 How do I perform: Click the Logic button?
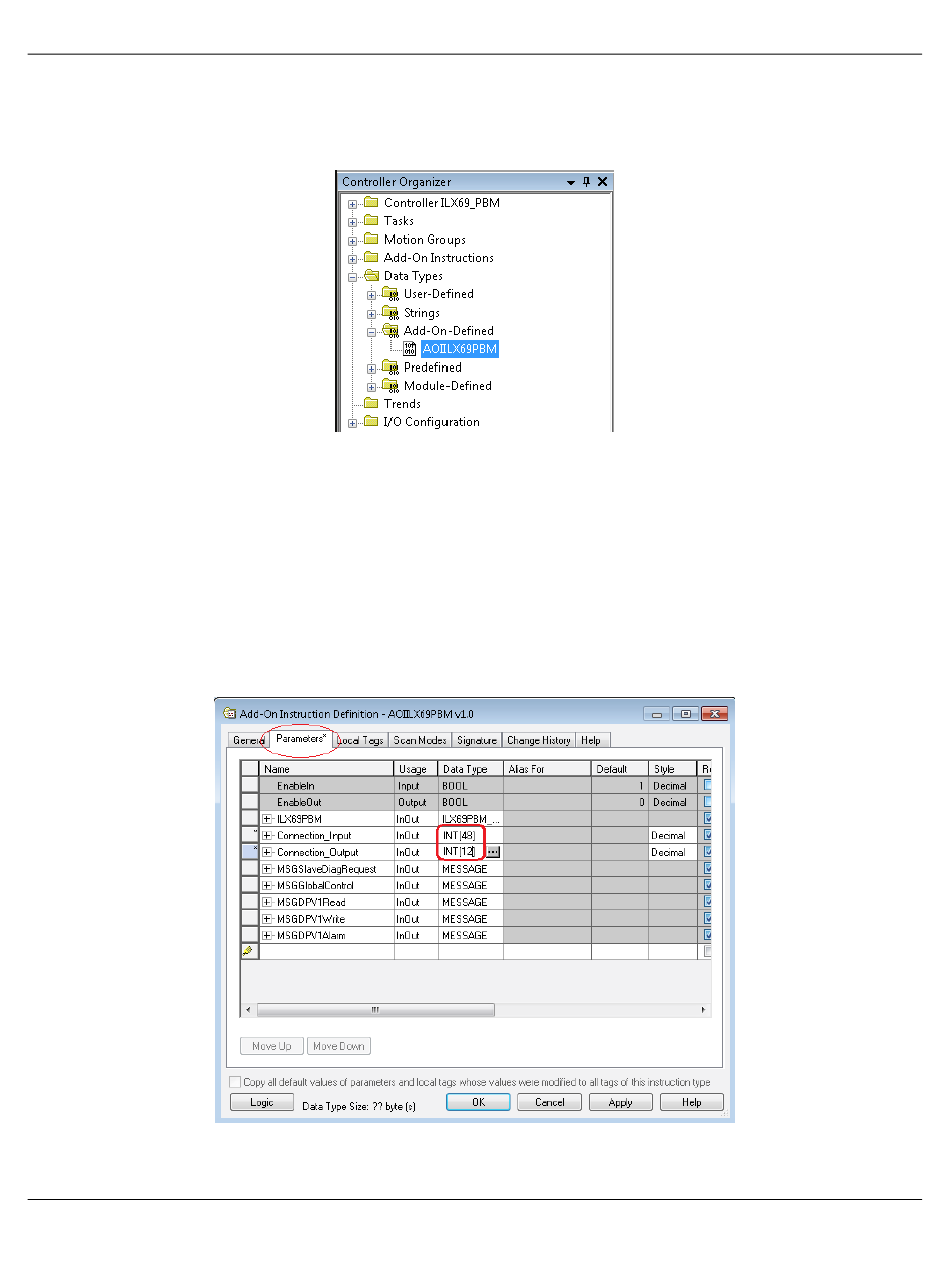(262, 1102)
